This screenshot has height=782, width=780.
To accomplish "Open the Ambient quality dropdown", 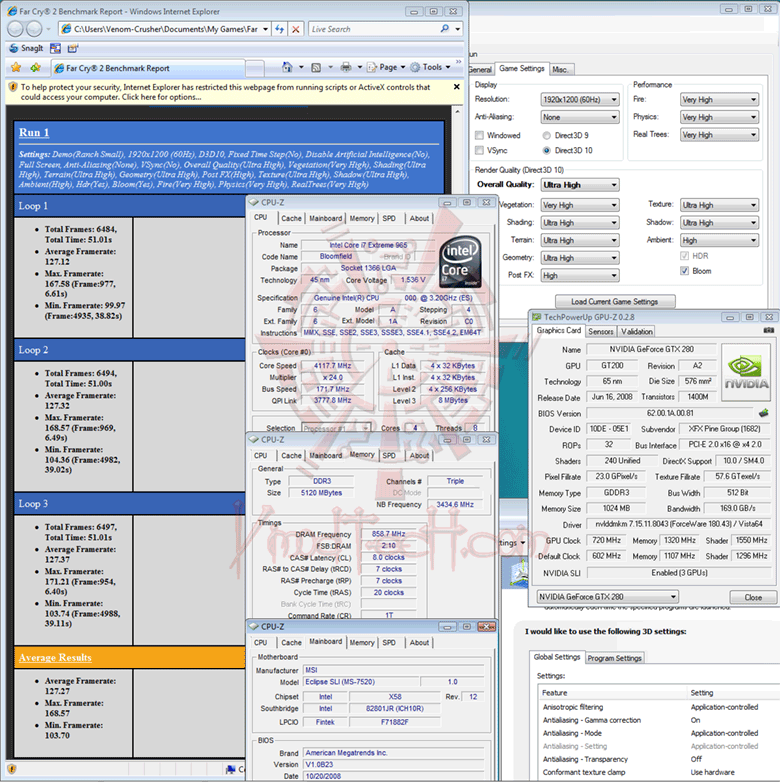I will [x=720, y=240].
